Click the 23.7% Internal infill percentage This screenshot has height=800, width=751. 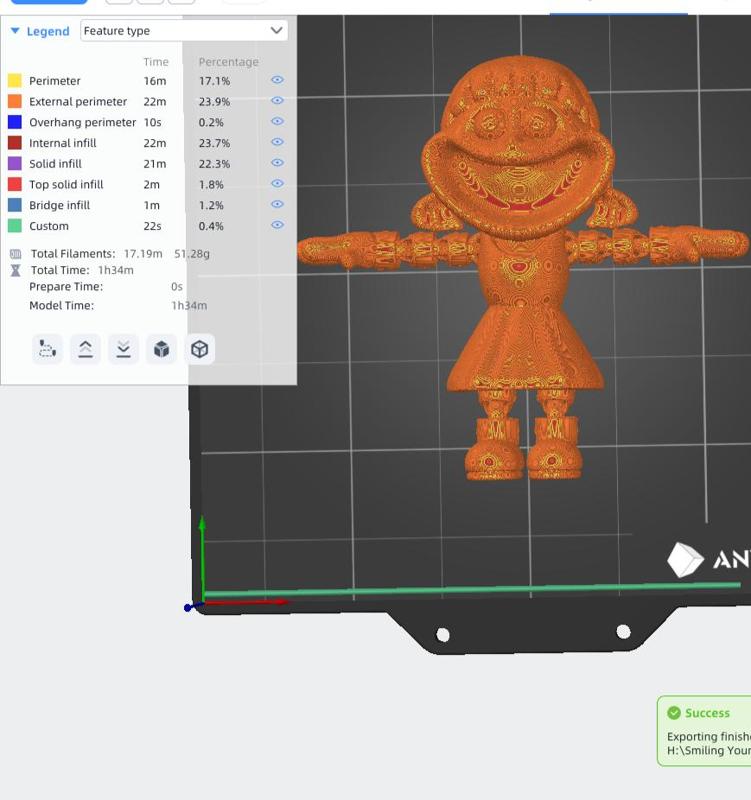(214, 143)
